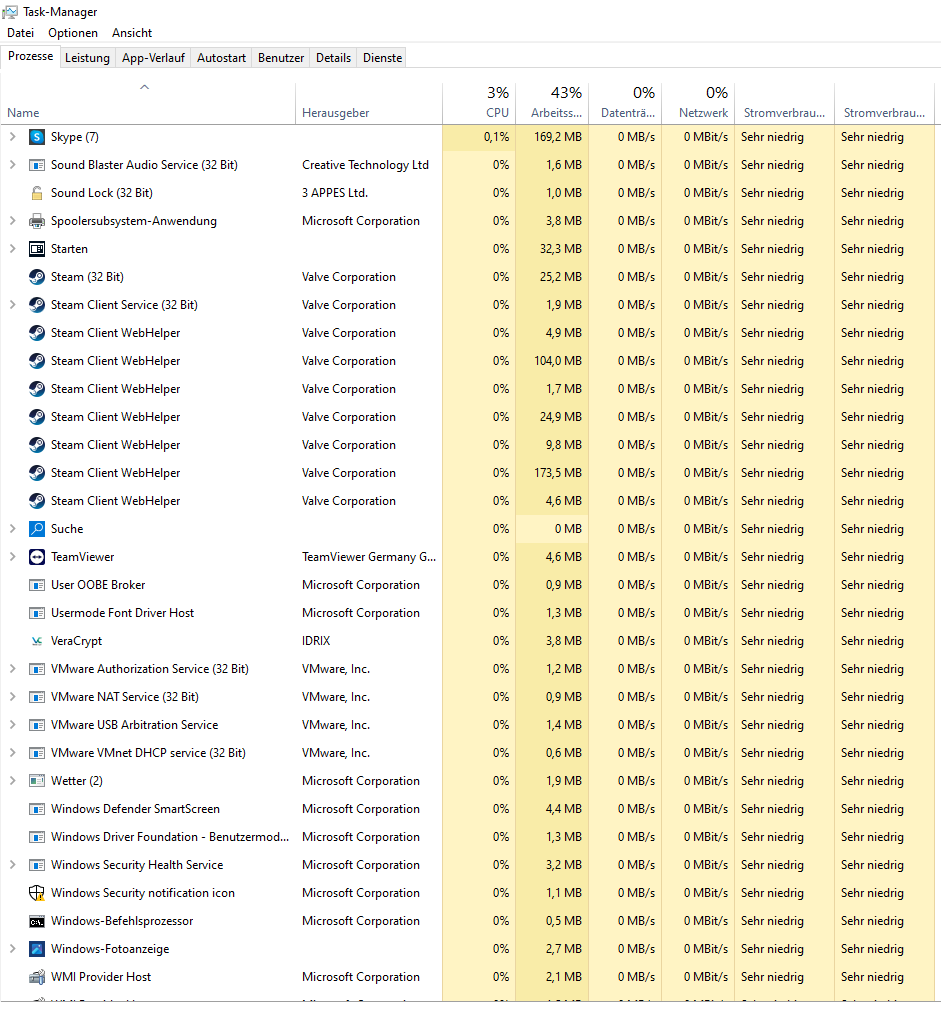Click the Windows Security notification shield icon
The height and width of the screenshot is (1012, 941).
37,893
